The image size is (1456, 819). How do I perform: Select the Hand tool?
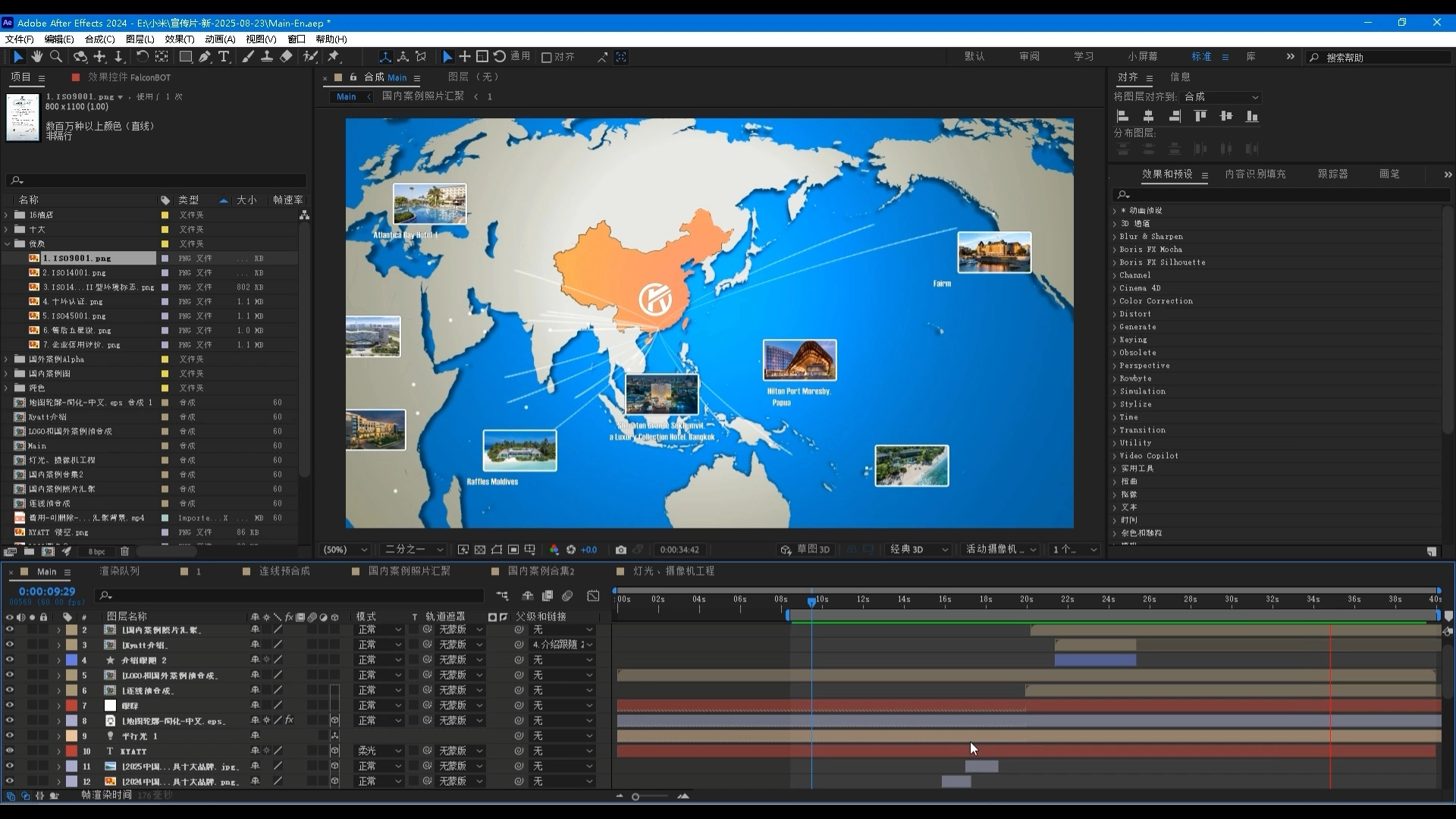point(36,57)
